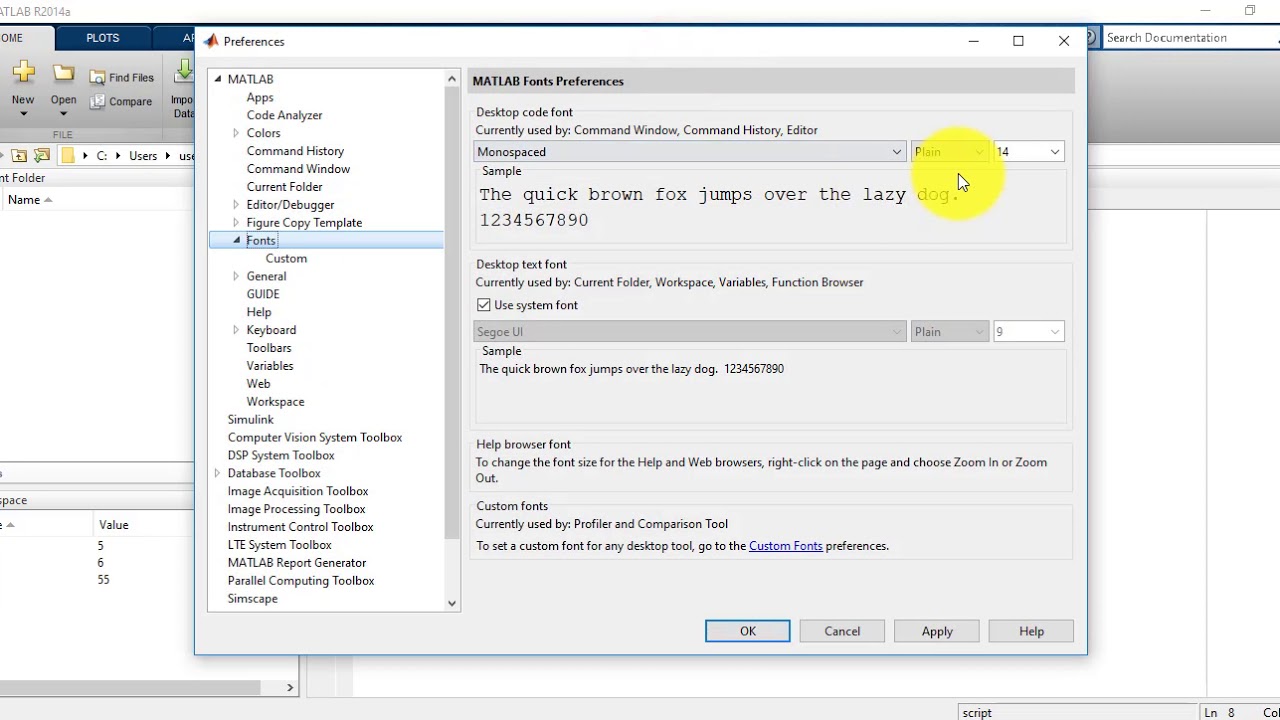Select Simulink in preferences tree
Viewport: 1280px width, 720px height.
pos(250,420)
